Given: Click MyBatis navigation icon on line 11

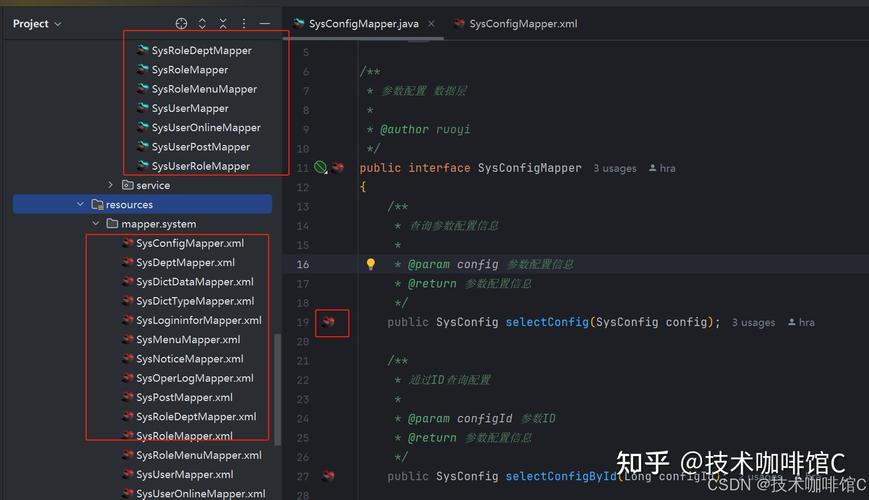Looking at the screenshot, I should [338, 167].
